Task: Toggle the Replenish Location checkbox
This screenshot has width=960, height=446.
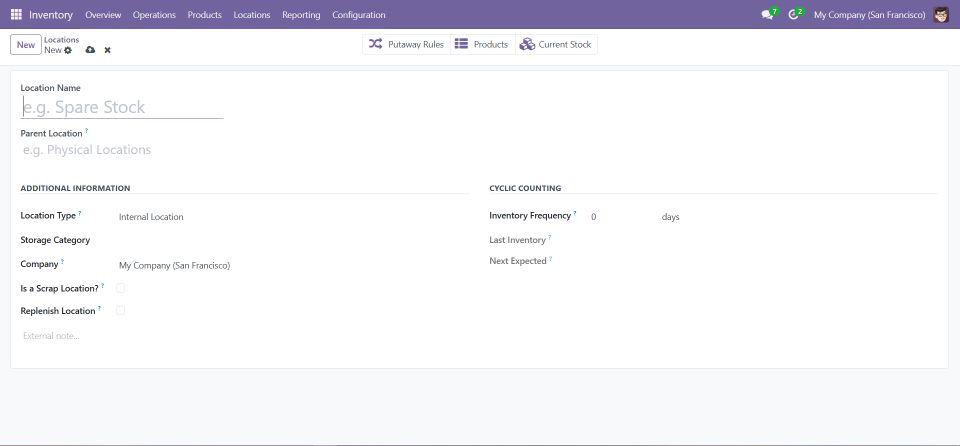Action: tap(121, 311)
